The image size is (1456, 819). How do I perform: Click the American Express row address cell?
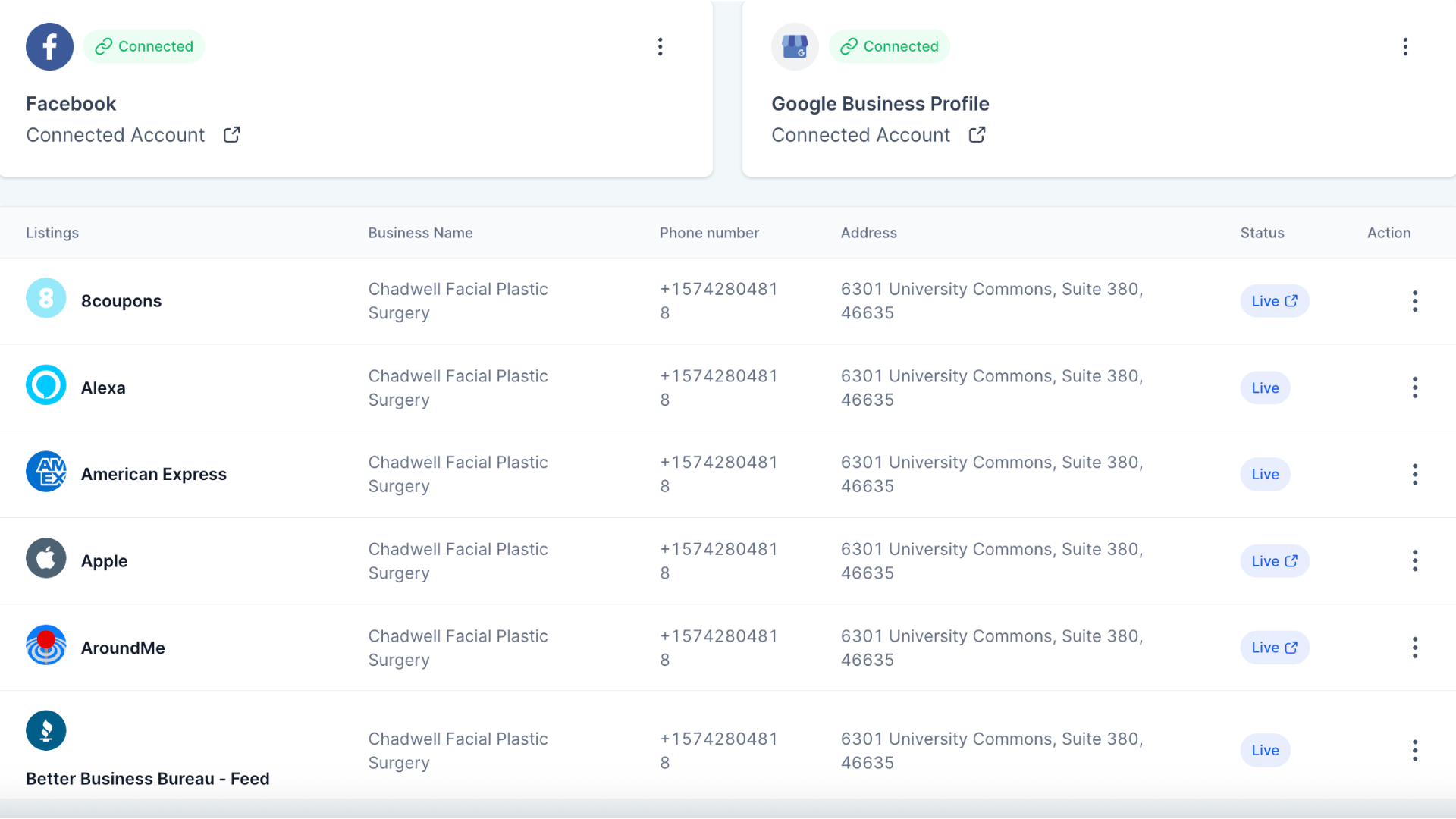click(992, 475)
